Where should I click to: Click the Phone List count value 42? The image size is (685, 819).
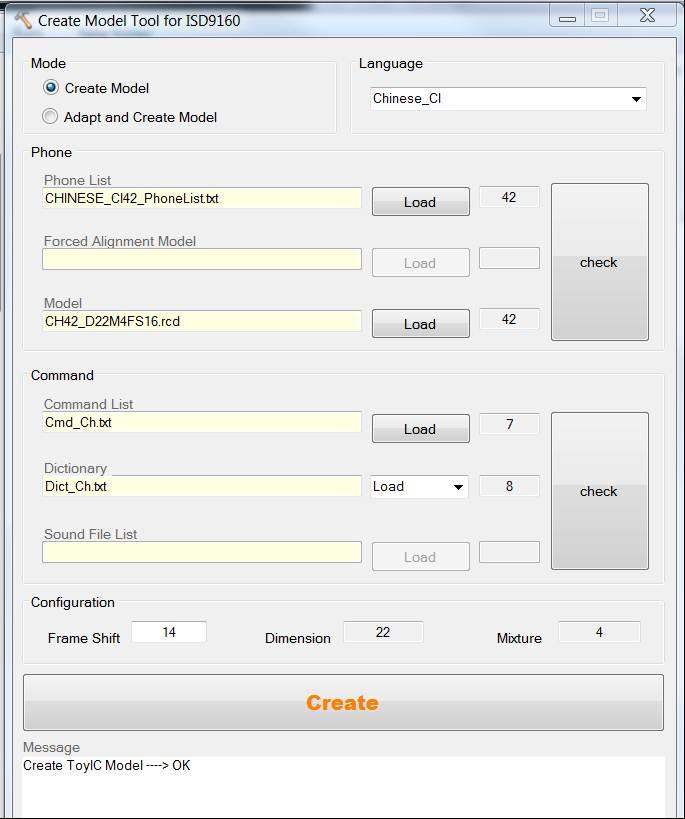click(509, 197)
